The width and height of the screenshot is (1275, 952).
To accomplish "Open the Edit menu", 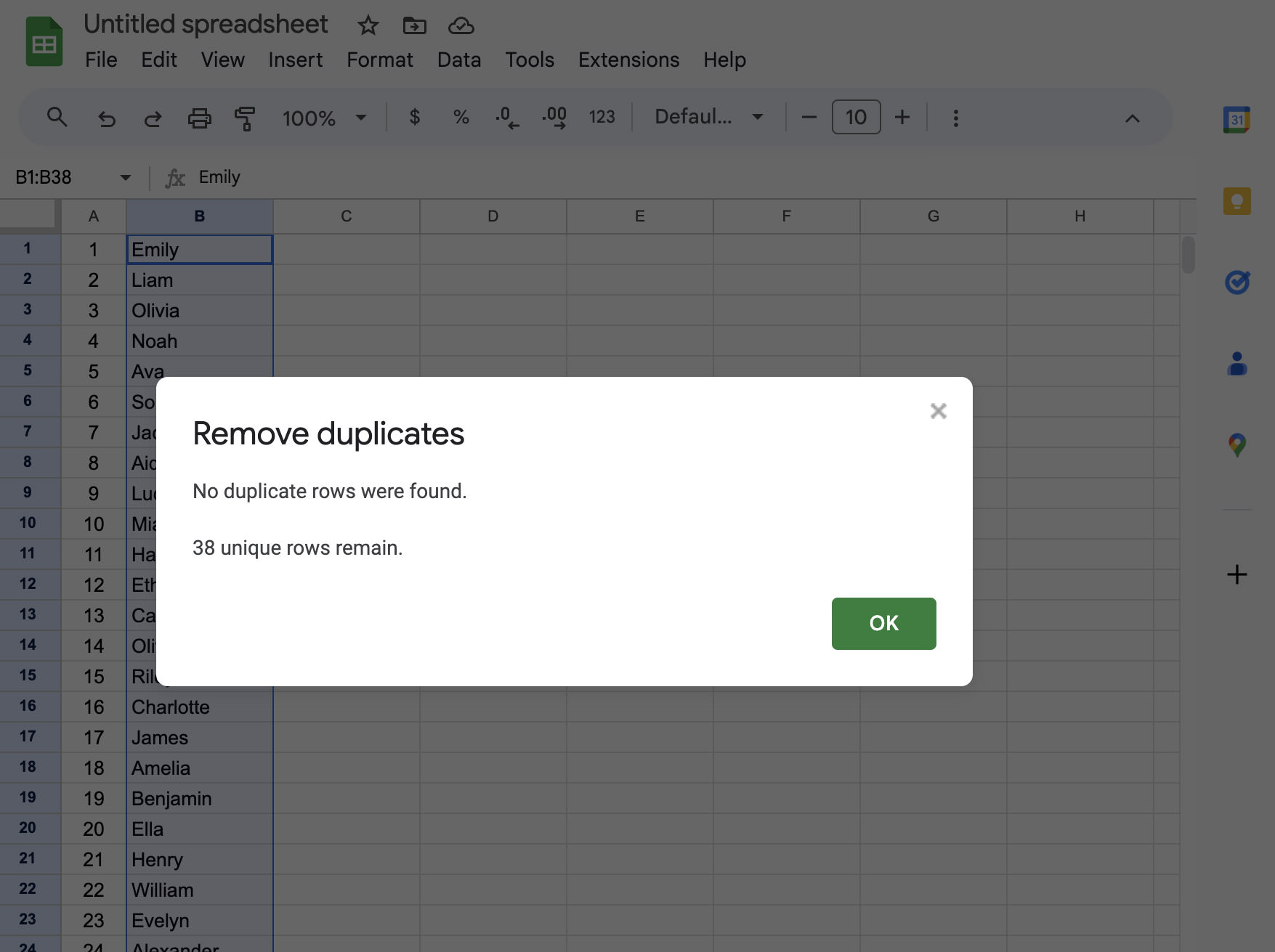I will click(159, 60).
